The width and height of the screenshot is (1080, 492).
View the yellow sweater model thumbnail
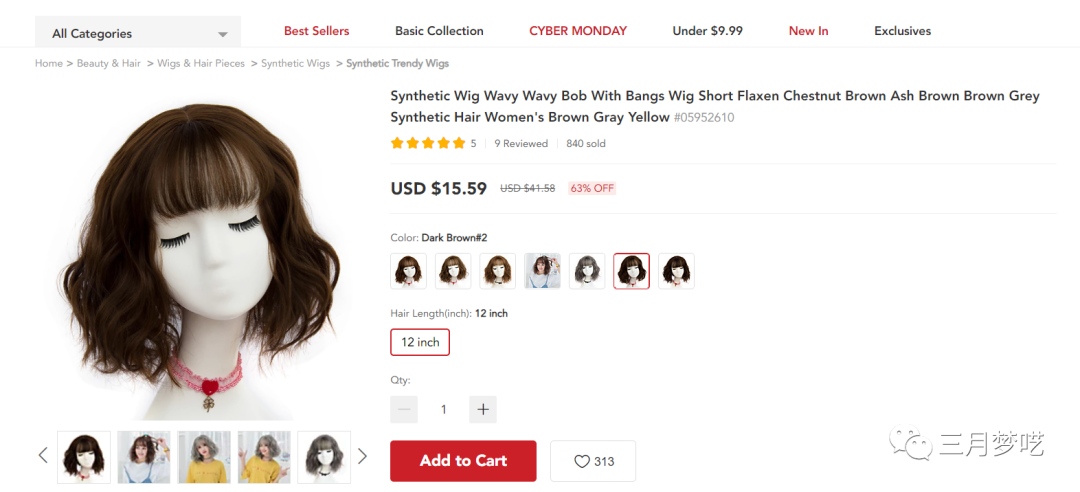(204, 457)
